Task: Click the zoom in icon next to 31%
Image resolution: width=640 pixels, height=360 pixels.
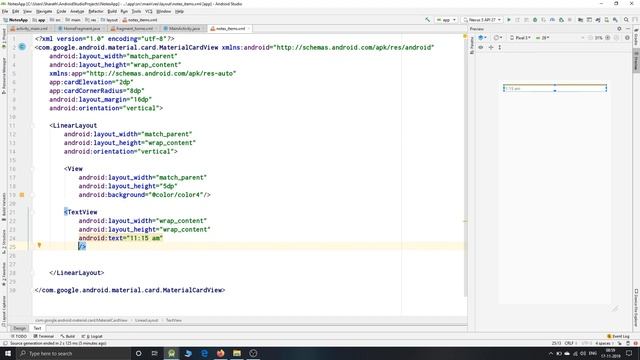Action: click(x=607, y=38)
